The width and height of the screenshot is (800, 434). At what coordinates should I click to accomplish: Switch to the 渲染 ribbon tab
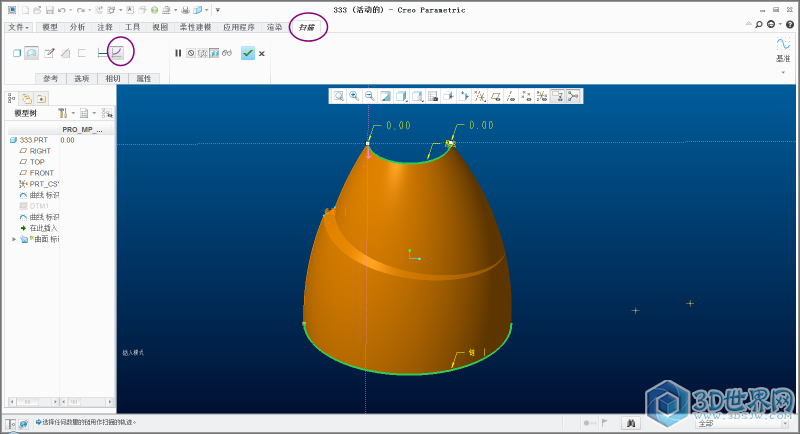coord(274,27)
